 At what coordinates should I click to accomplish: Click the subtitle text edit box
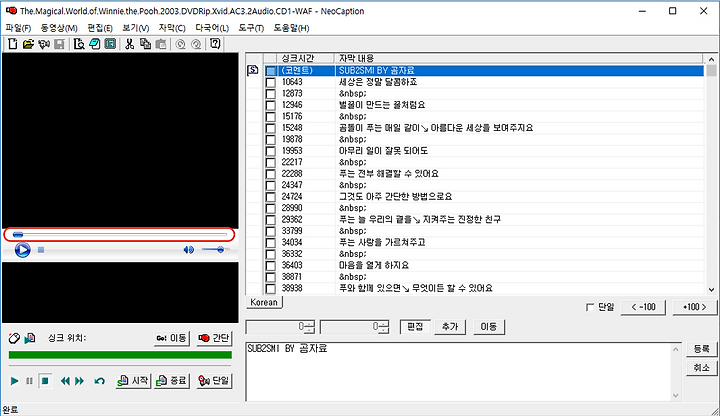coord(463,371)
